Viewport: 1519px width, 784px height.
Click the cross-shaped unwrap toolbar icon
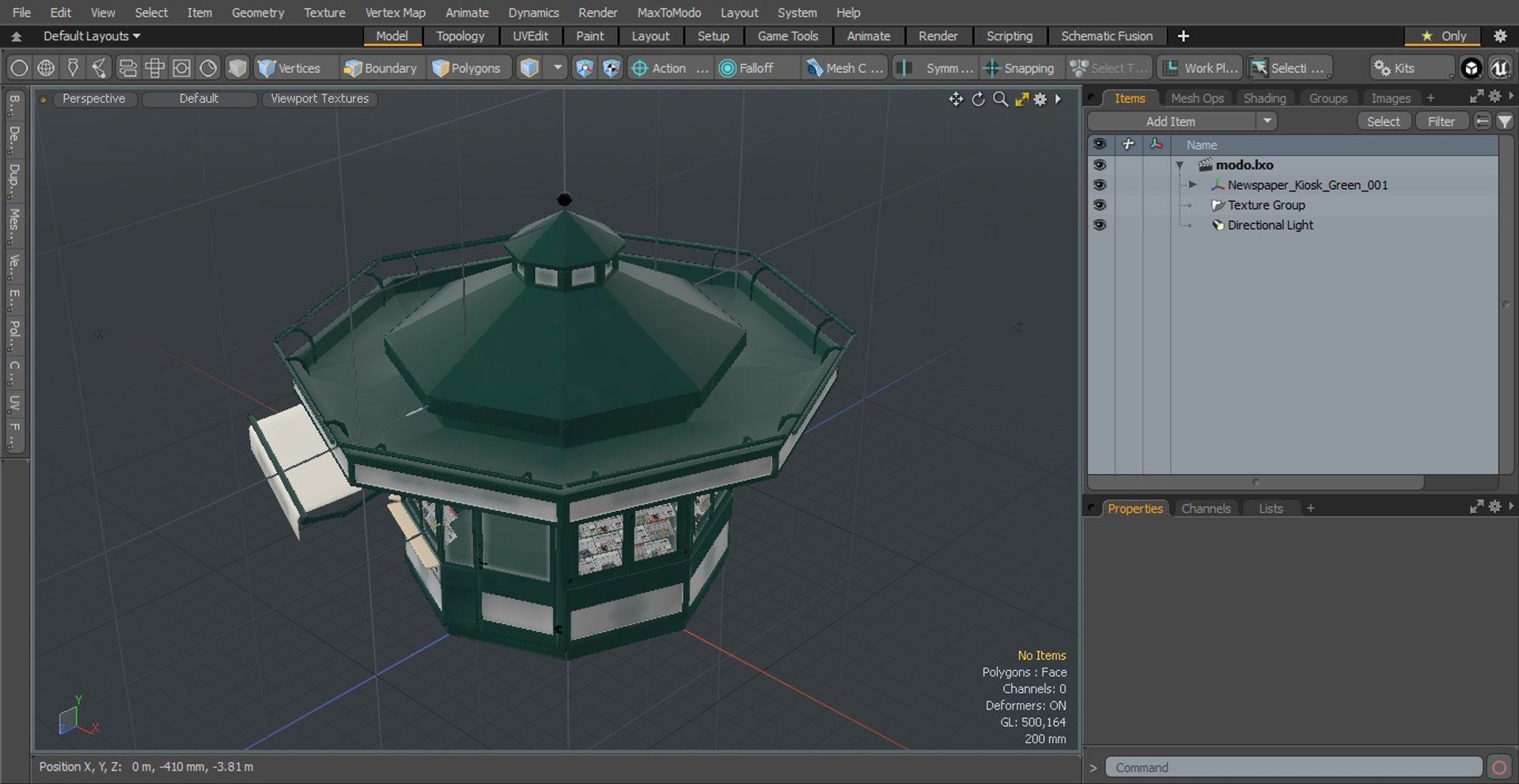[154, 68]
